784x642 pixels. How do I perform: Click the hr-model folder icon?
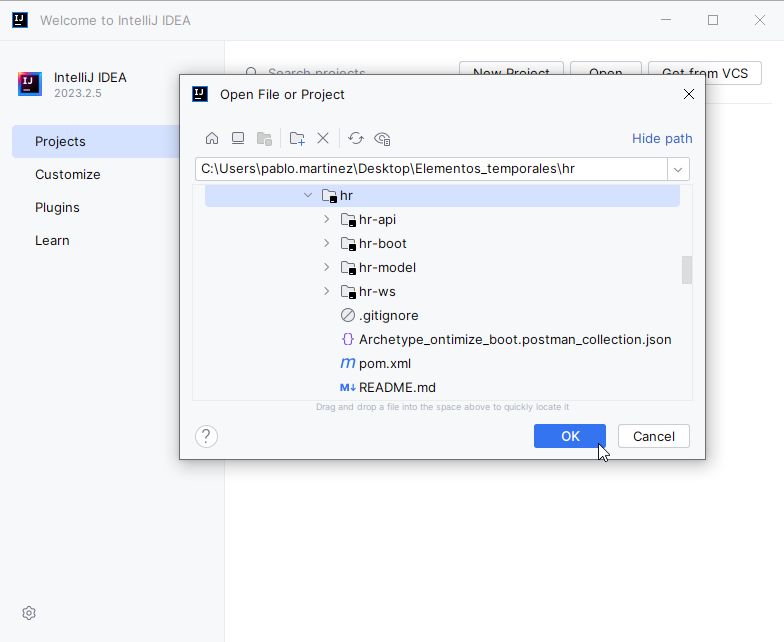tap(348, 268)
